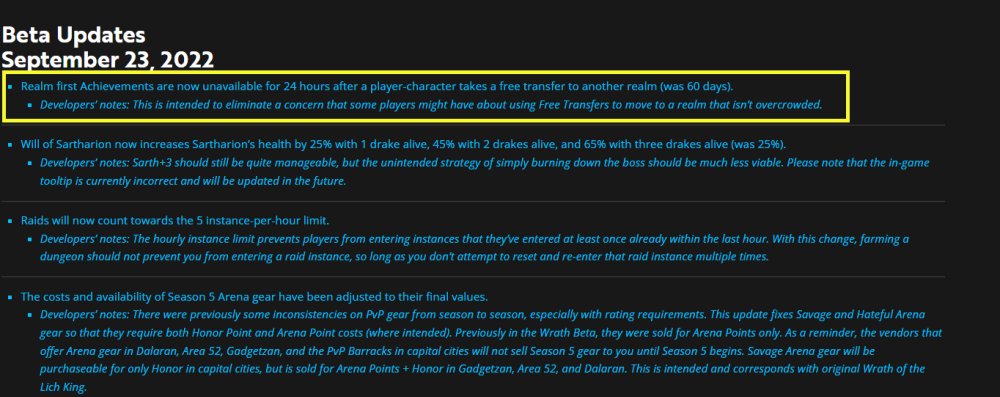The height and width of the screenshot is (397, 1000).
Task: Click the bullet beside "Will of Sartharion"
Action: [10, 145]
